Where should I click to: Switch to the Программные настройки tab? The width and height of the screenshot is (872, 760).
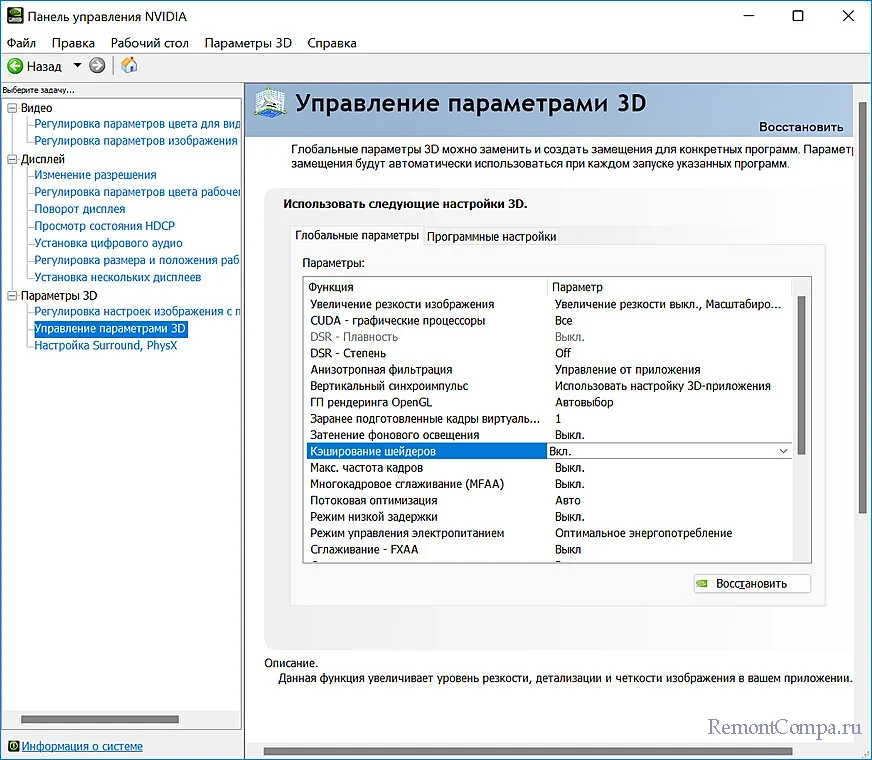[491, 237]
